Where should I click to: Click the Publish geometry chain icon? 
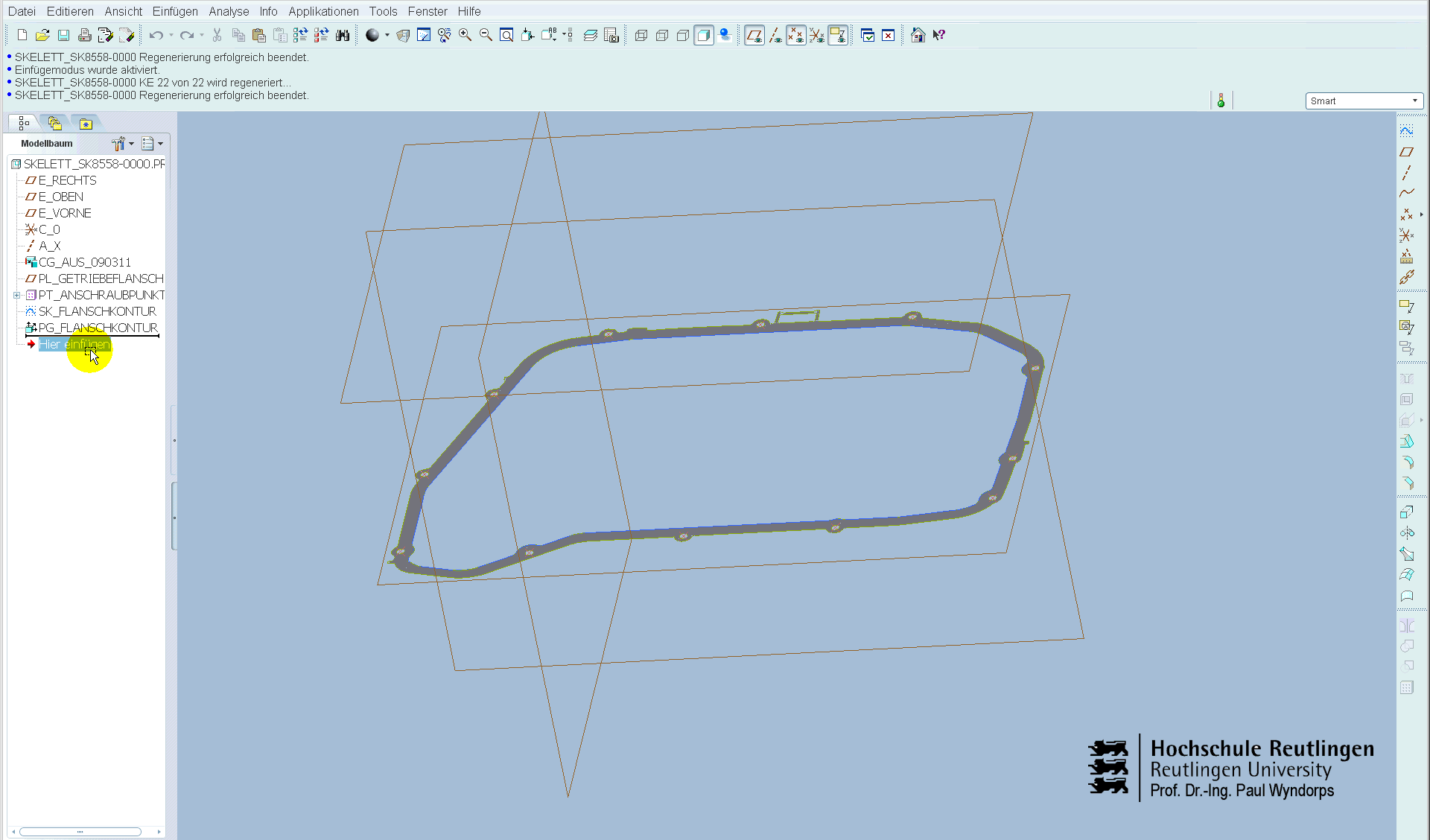pyautogui.click(x=1406, y=277)
